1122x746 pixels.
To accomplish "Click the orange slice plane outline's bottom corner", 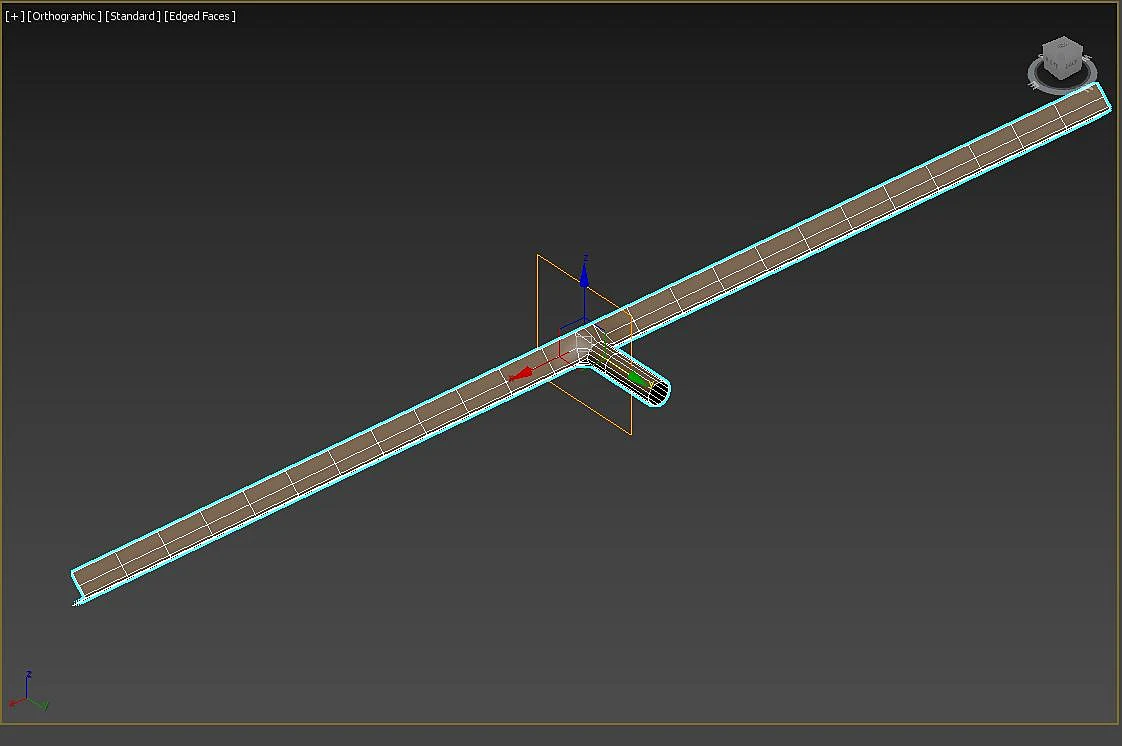I will (x=630, y=433).
